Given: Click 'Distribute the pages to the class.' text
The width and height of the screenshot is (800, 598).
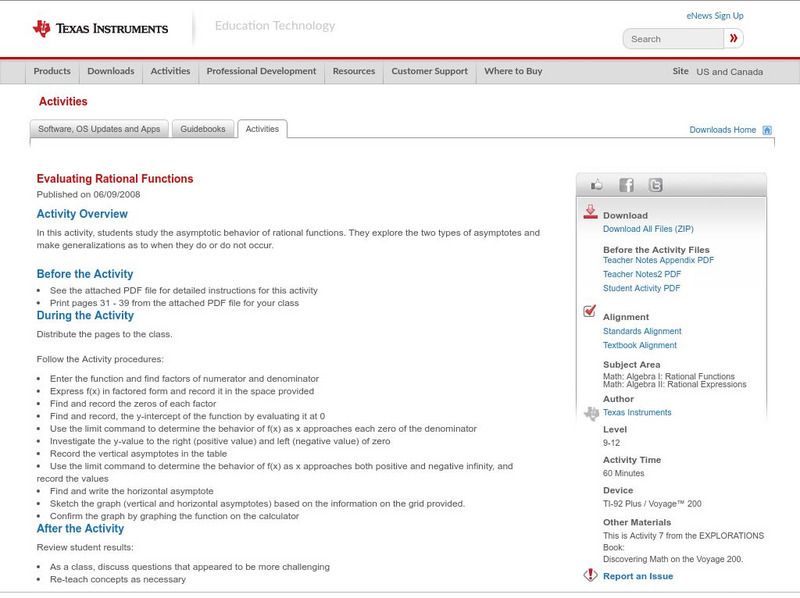Looking at the screenshot, I should (x=105, y=334).
